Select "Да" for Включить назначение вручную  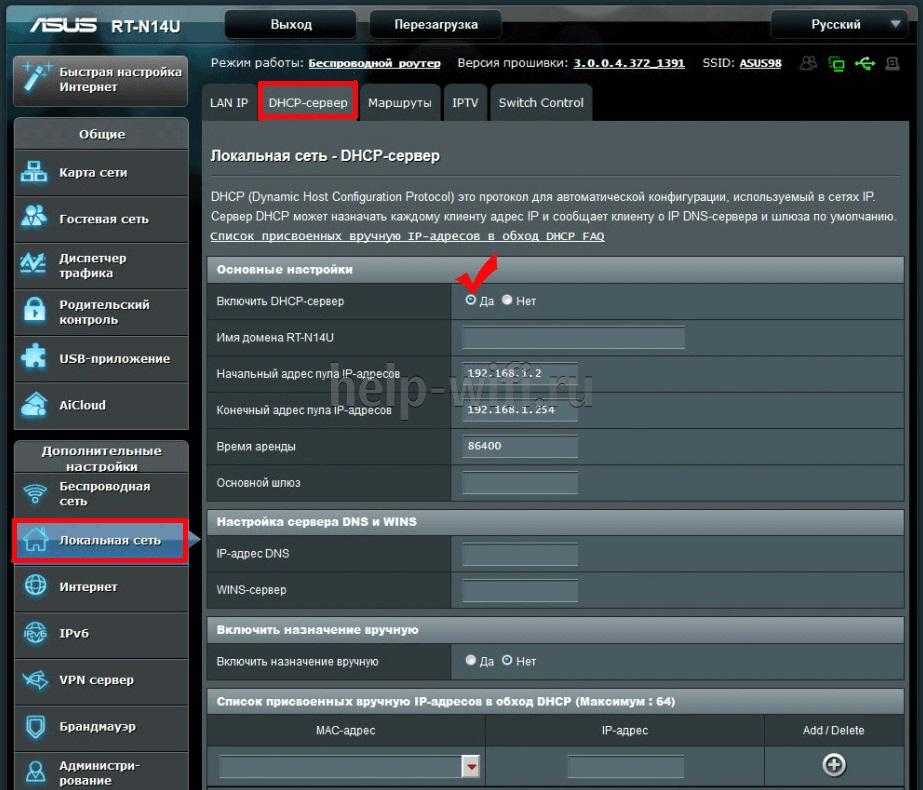pos(471,661)
